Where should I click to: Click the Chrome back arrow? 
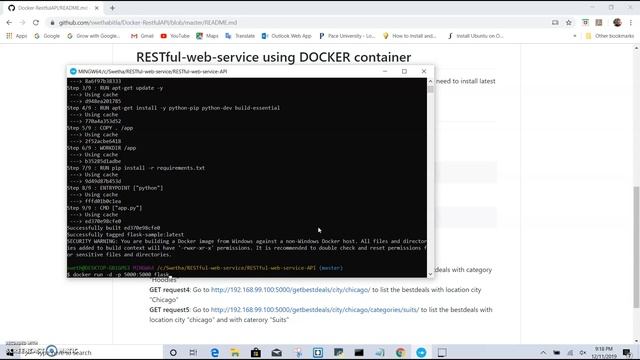coord(9,23)
